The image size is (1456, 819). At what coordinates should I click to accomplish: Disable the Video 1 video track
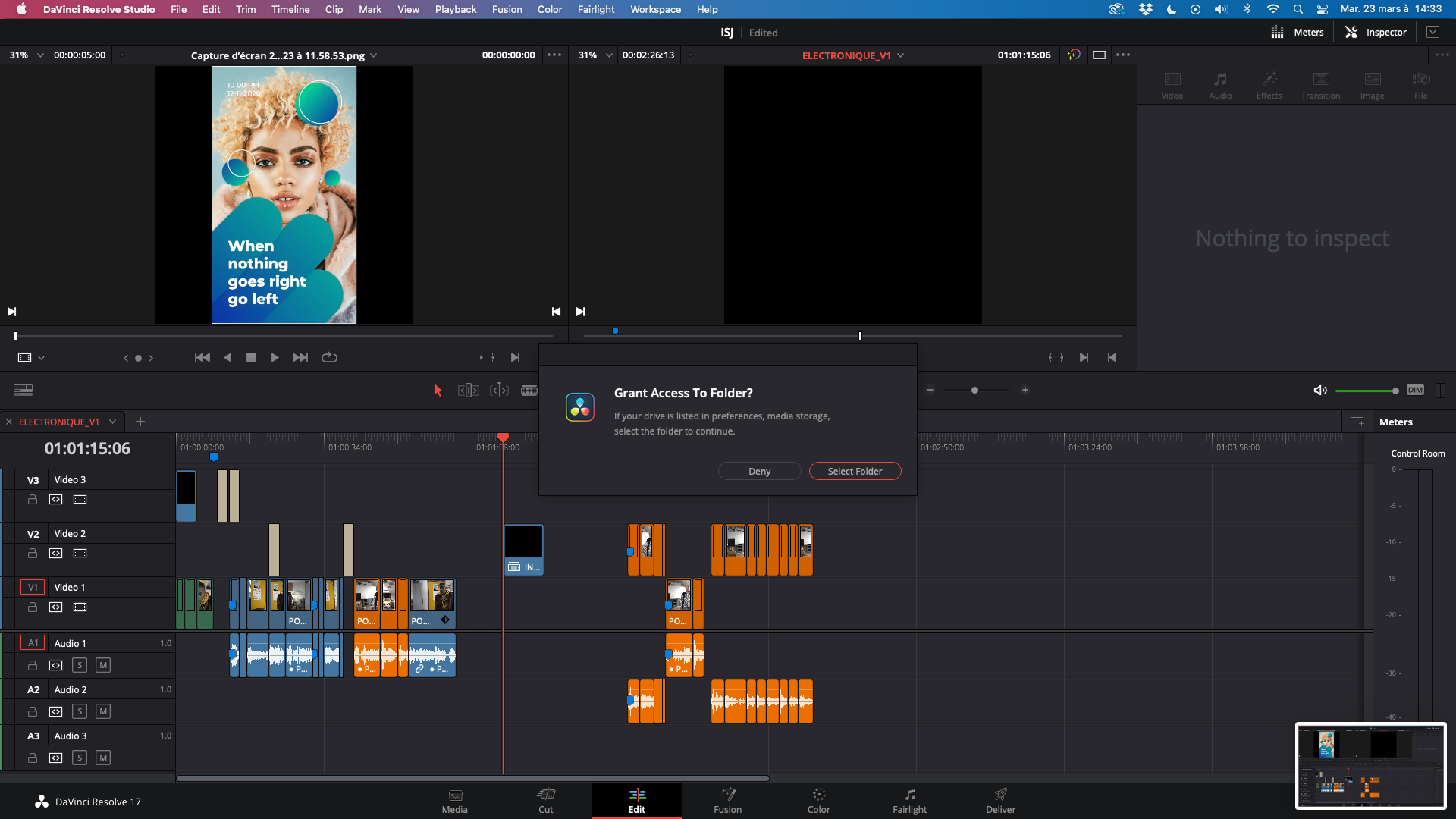80,607
